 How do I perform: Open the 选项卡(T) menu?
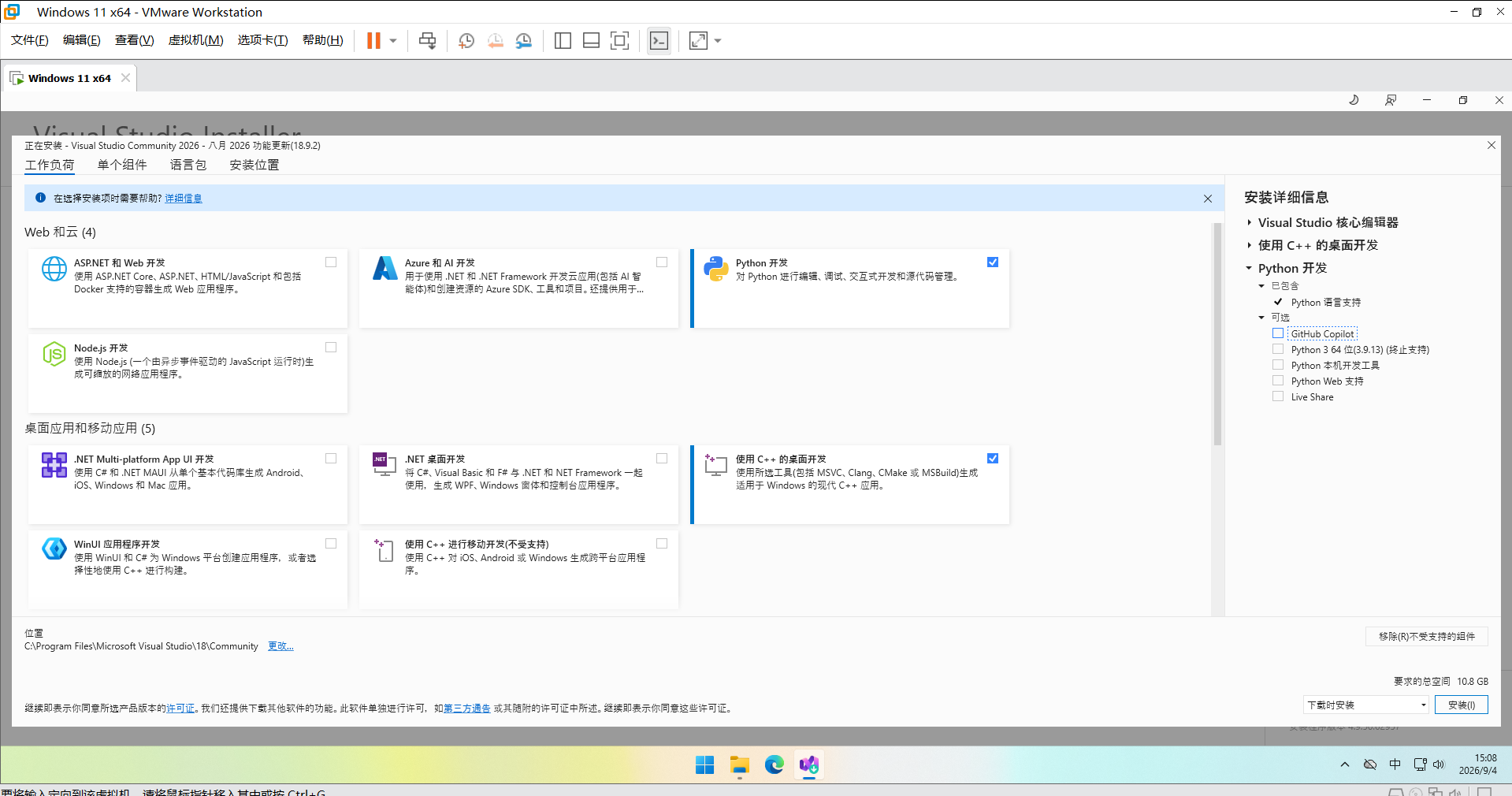click(x=263, y=40)
